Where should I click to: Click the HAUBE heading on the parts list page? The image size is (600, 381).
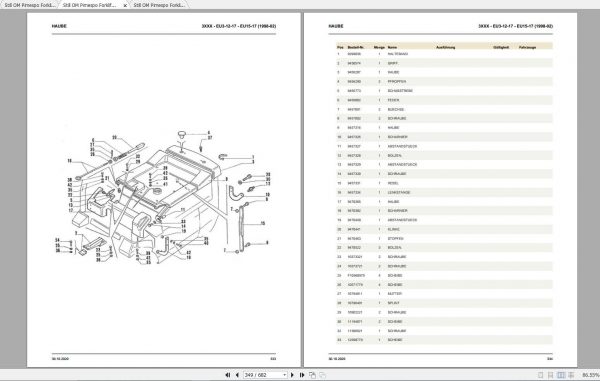pos(336,26)
